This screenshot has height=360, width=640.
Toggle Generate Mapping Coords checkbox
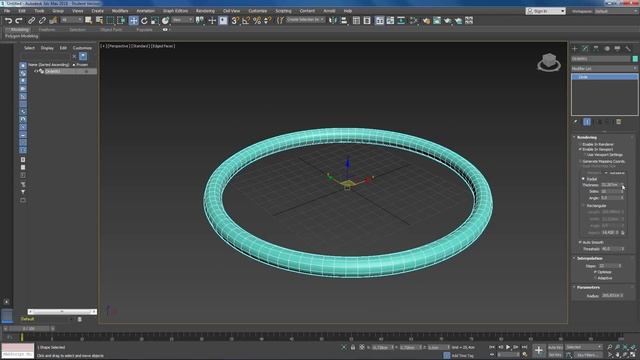coord(580,161)
